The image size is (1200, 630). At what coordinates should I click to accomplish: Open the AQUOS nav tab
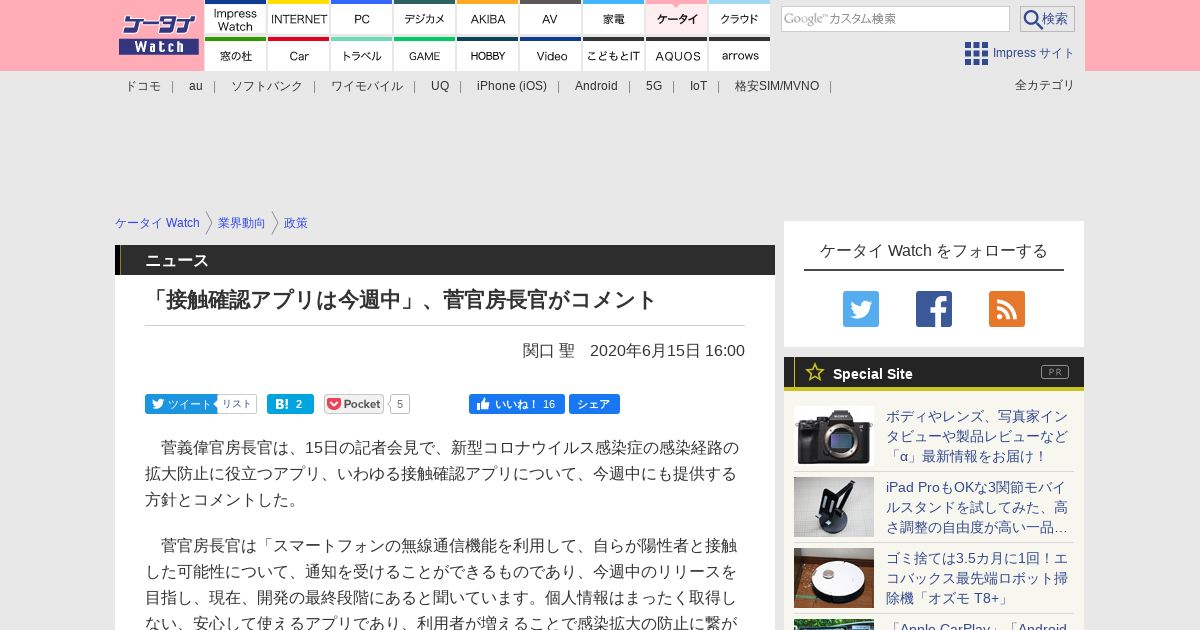point(677,55)
